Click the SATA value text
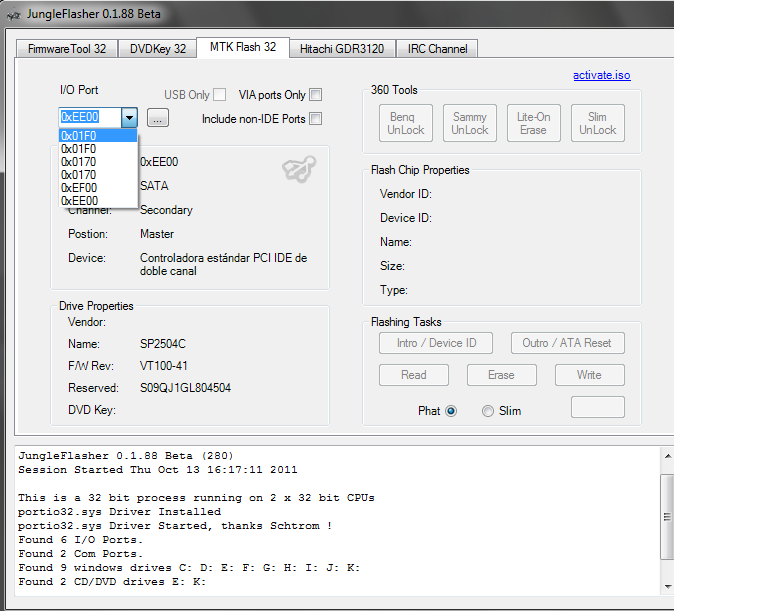Image resolution: width=768 pixels, height=614 pixels. [x=154, y=186]
